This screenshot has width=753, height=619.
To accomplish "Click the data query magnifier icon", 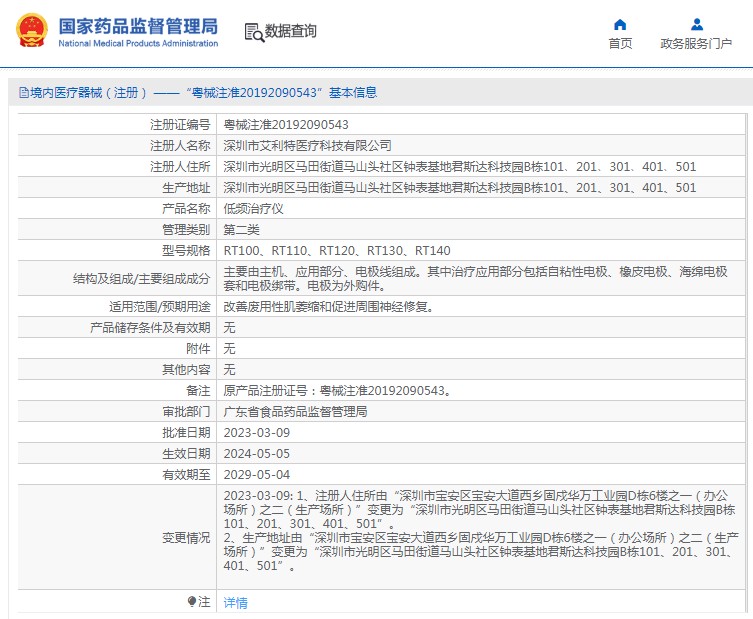I will pos(255,32).
